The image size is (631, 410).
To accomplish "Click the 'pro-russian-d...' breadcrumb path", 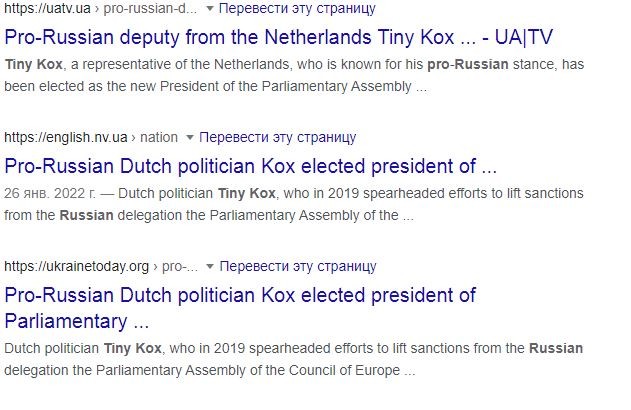I will (151, 8).
